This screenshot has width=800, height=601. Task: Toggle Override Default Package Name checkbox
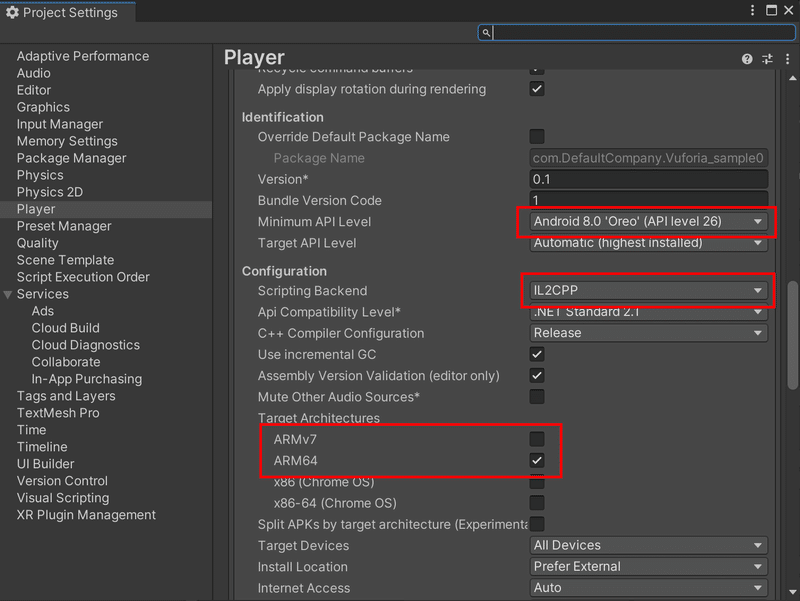(537, 136)
